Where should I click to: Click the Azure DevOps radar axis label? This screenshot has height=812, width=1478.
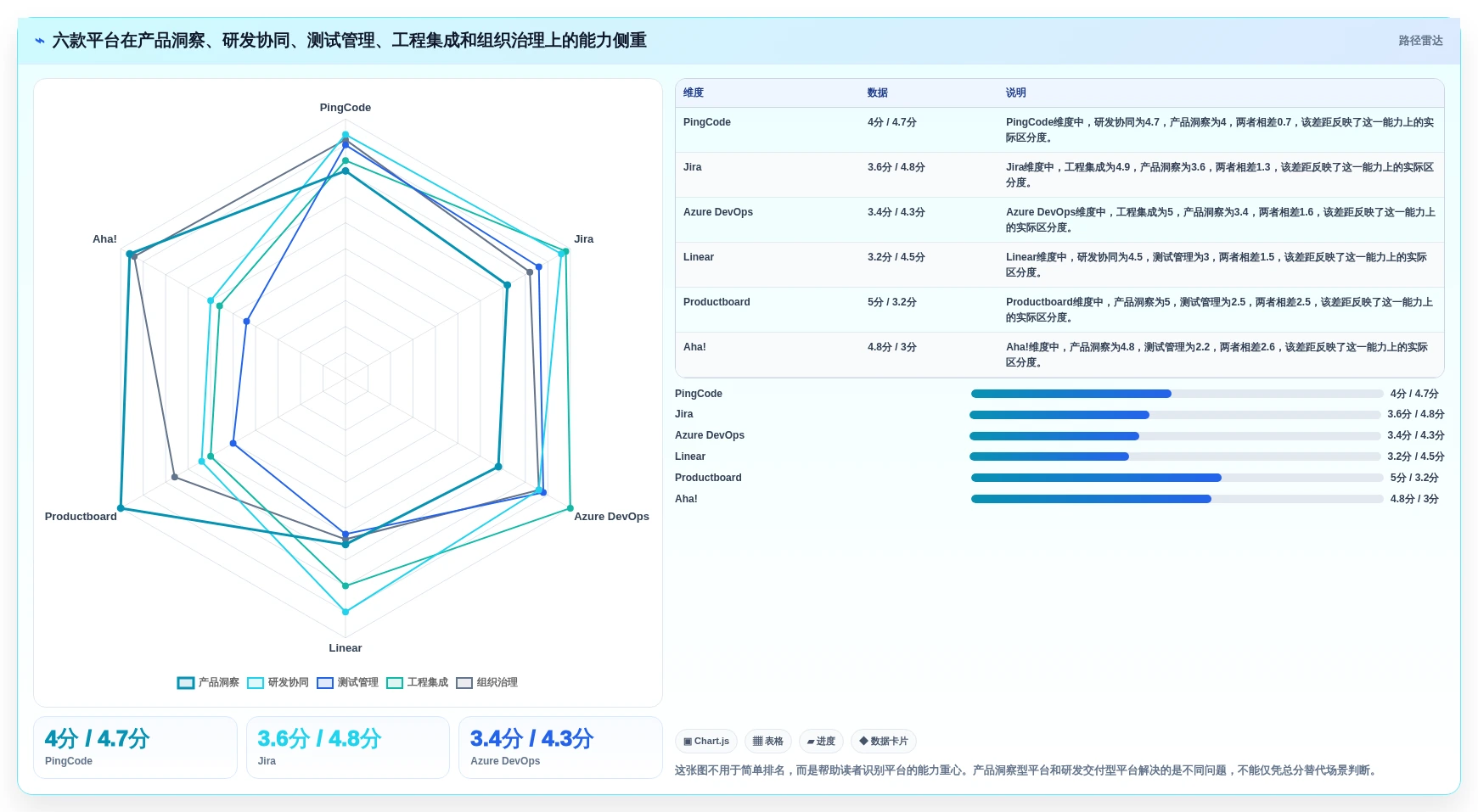coord(611,517)
